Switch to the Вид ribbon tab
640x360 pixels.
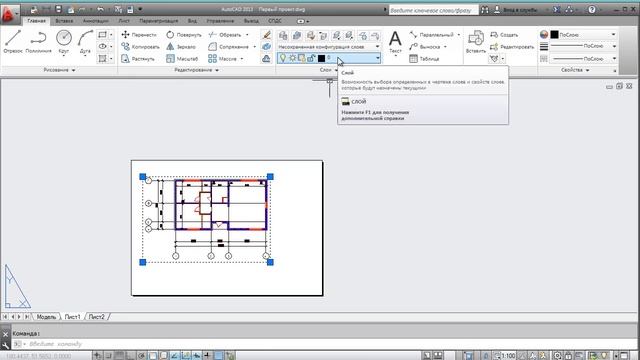point(192,21)
